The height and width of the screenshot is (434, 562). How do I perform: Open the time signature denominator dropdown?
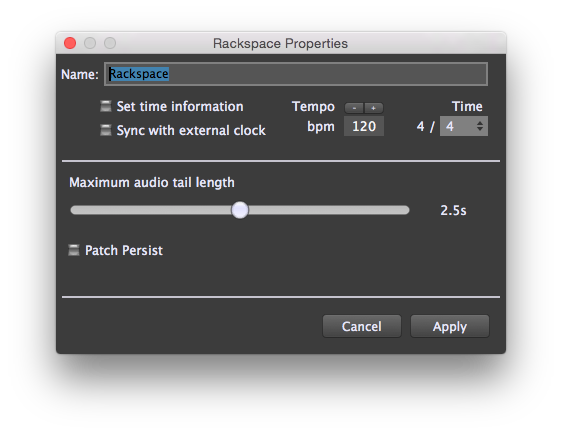463,126
